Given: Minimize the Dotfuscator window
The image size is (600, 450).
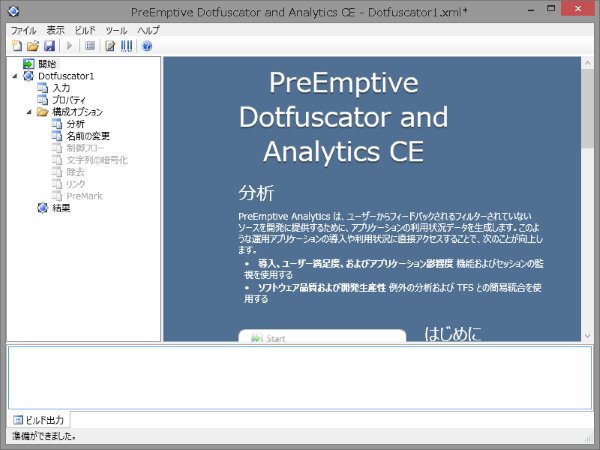Looking at the screenshot, I should (531, 9).
